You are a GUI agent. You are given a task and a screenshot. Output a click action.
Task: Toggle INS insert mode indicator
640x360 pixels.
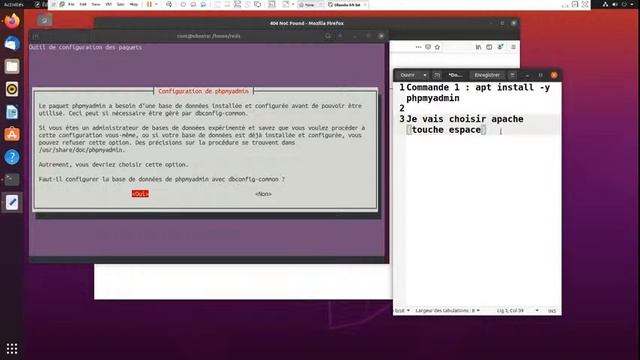click(552, 311)
